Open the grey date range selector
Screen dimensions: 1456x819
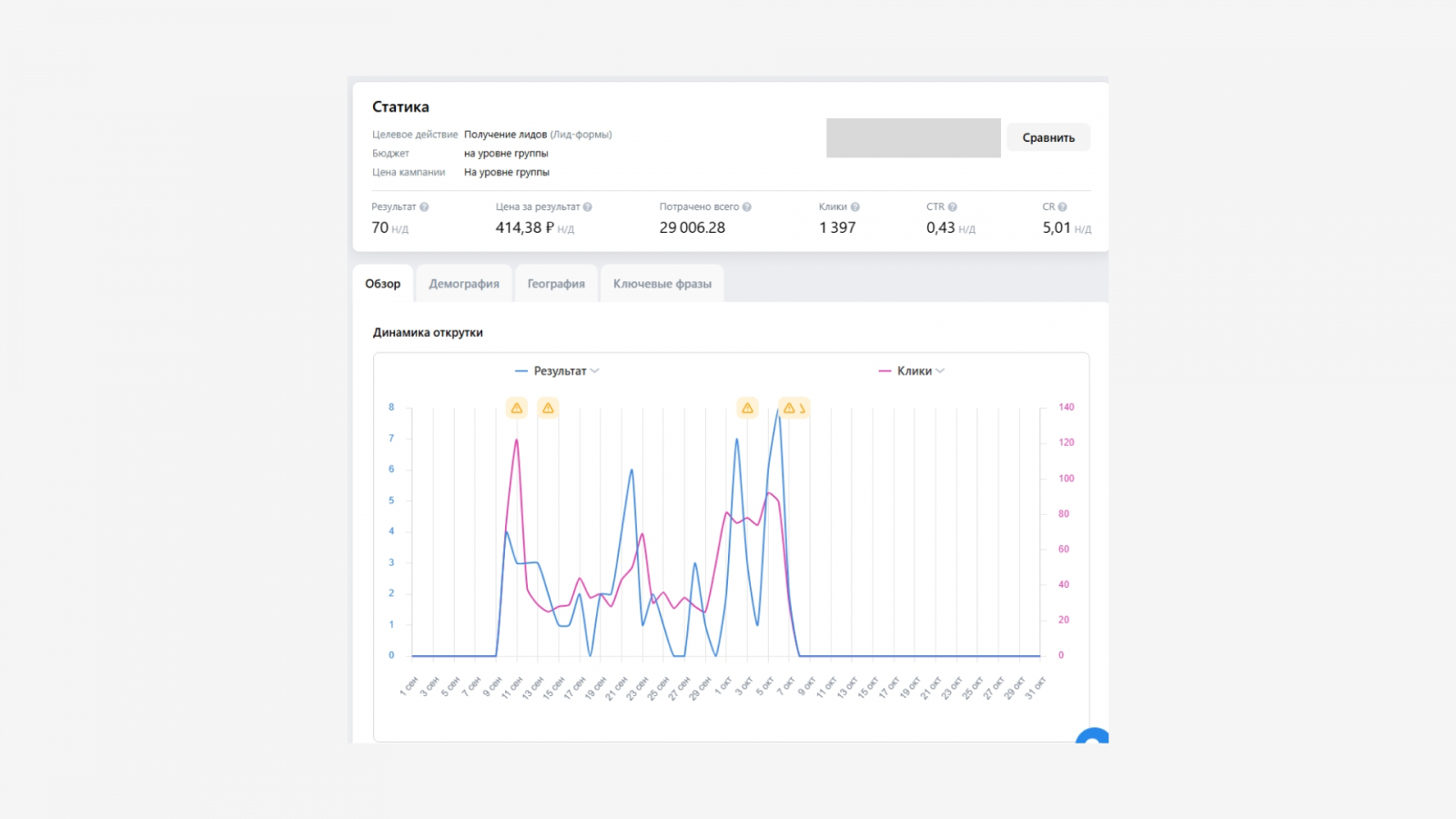[x=913, y=138]
